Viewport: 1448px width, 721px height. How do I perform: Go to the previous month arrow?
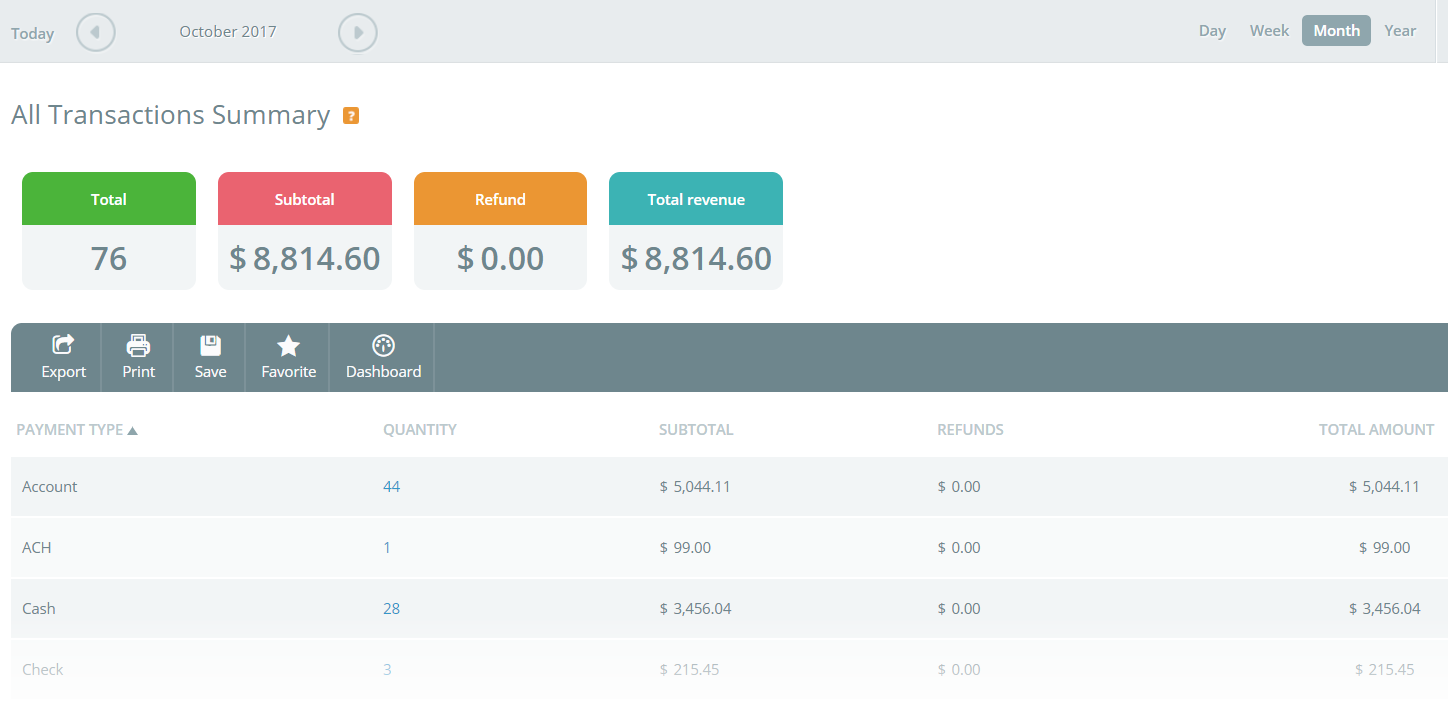coord(96,32)
